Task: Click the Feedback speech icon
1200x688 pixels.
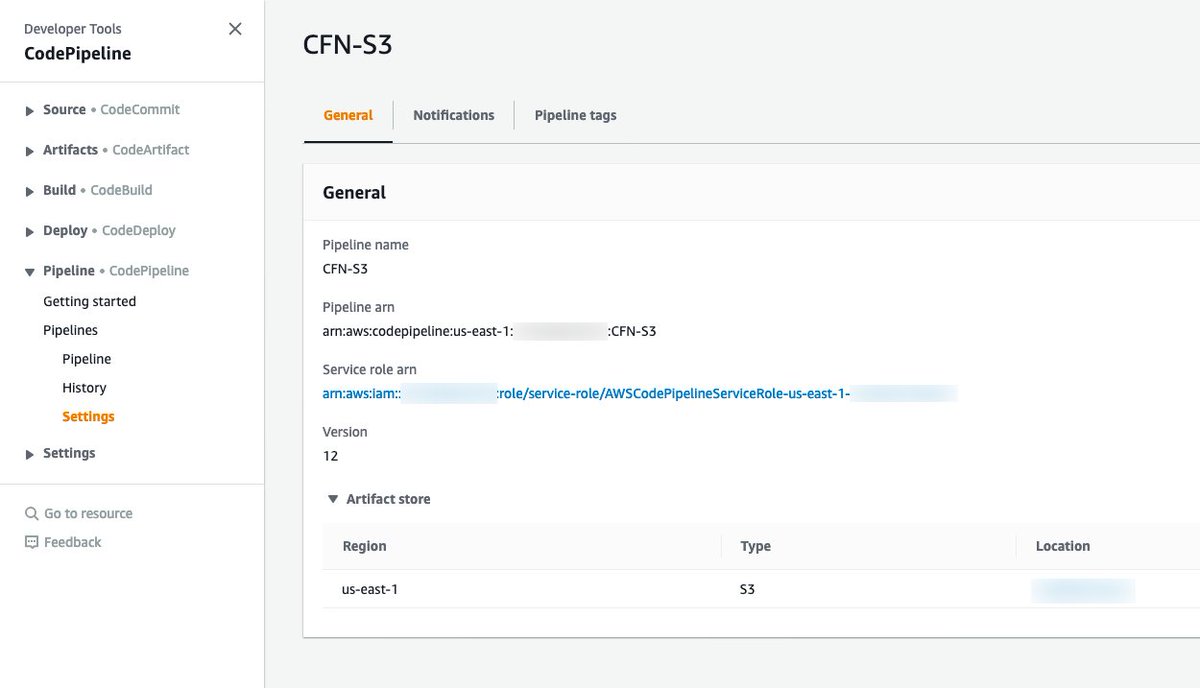Action: 31,542
